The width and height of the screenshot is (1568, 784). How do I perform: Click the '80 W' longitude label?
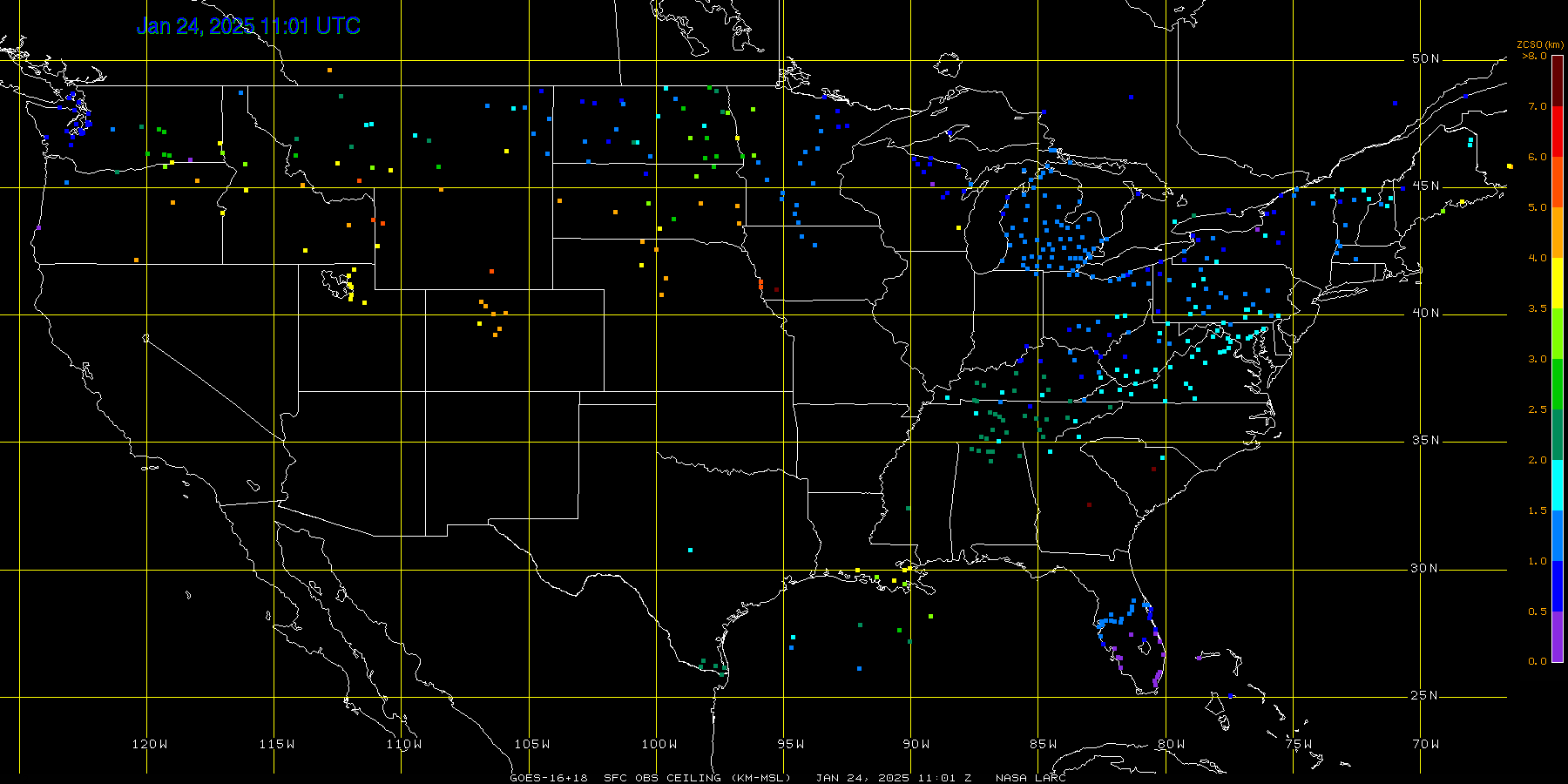pyautogui.click(x=1171, y=744)
